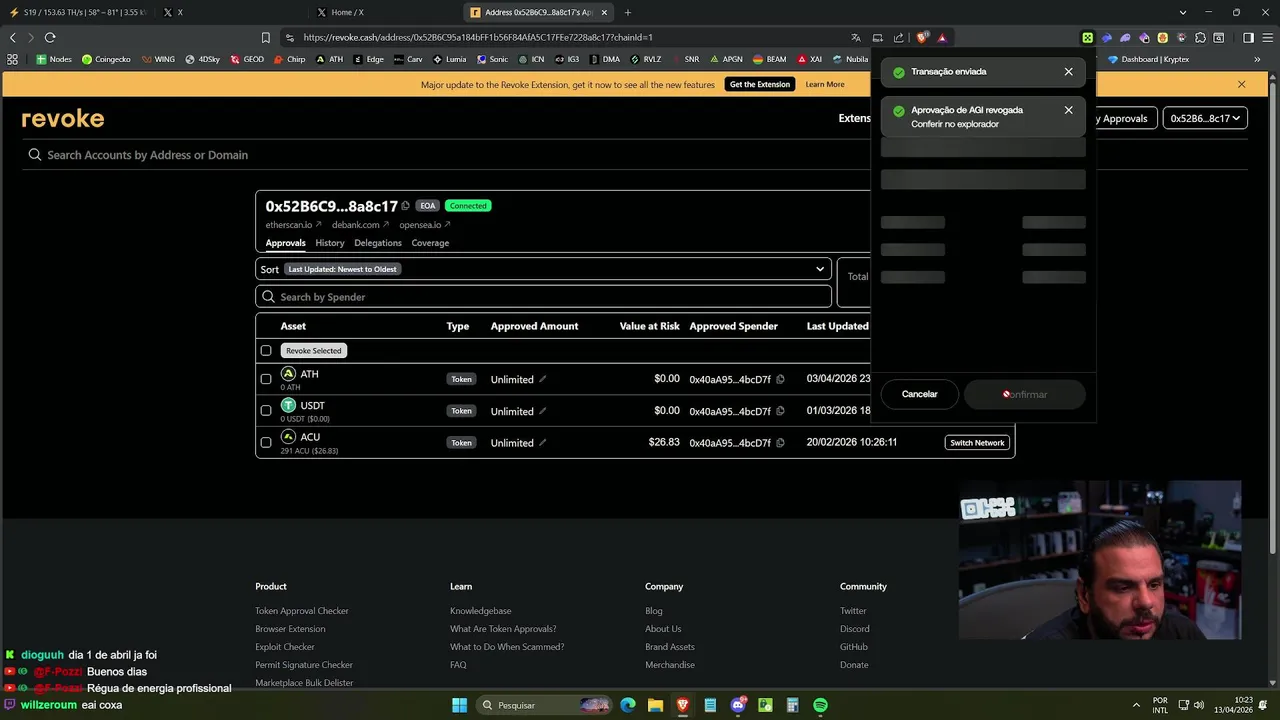Open the debank.com link

coord(360,225)
